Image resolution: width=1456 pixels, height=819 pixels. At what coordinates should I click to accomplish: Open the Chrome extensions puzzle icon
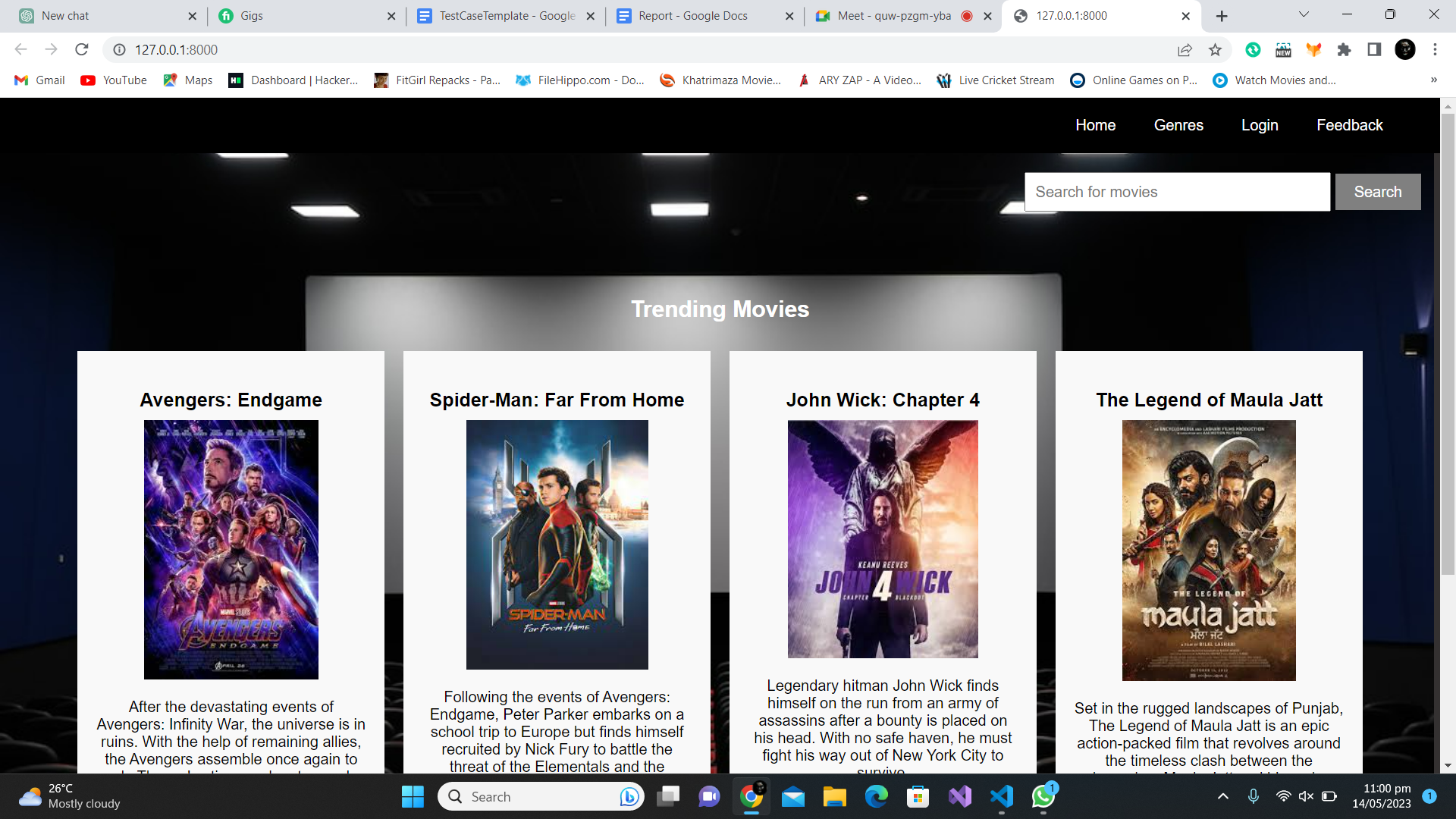(x=1344, y=49)
